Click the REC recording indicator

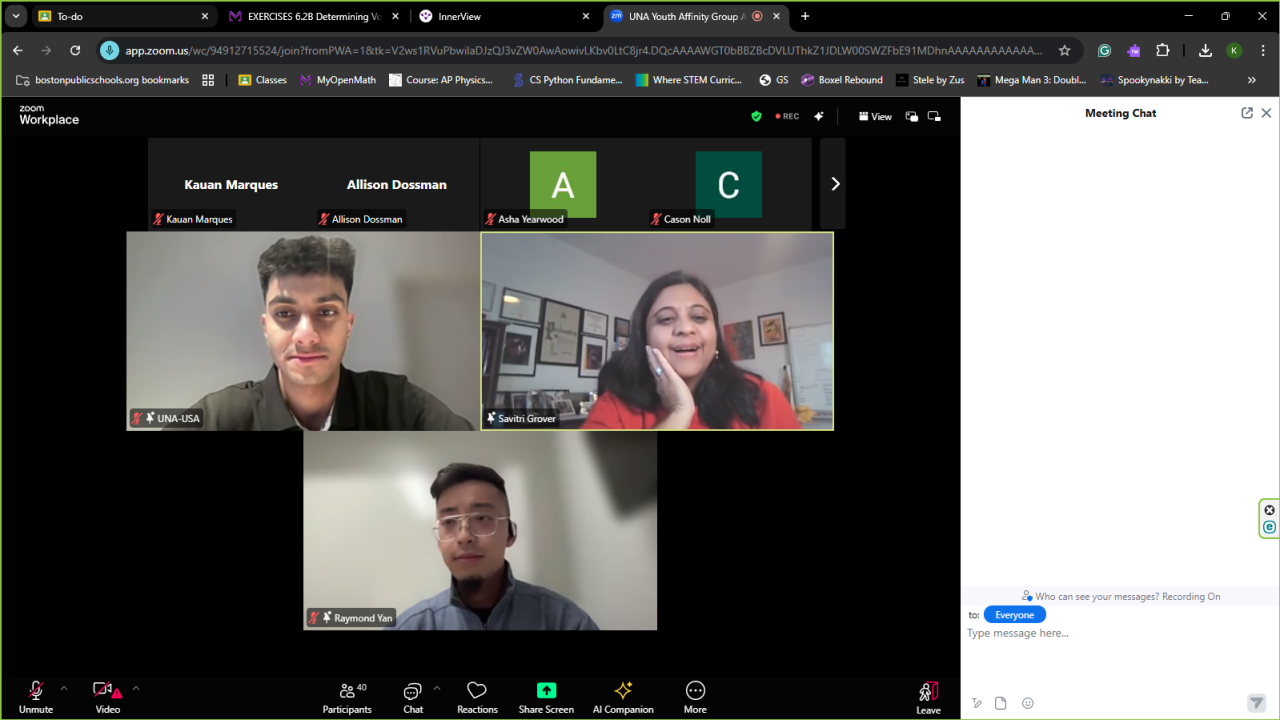coord(787,116)
